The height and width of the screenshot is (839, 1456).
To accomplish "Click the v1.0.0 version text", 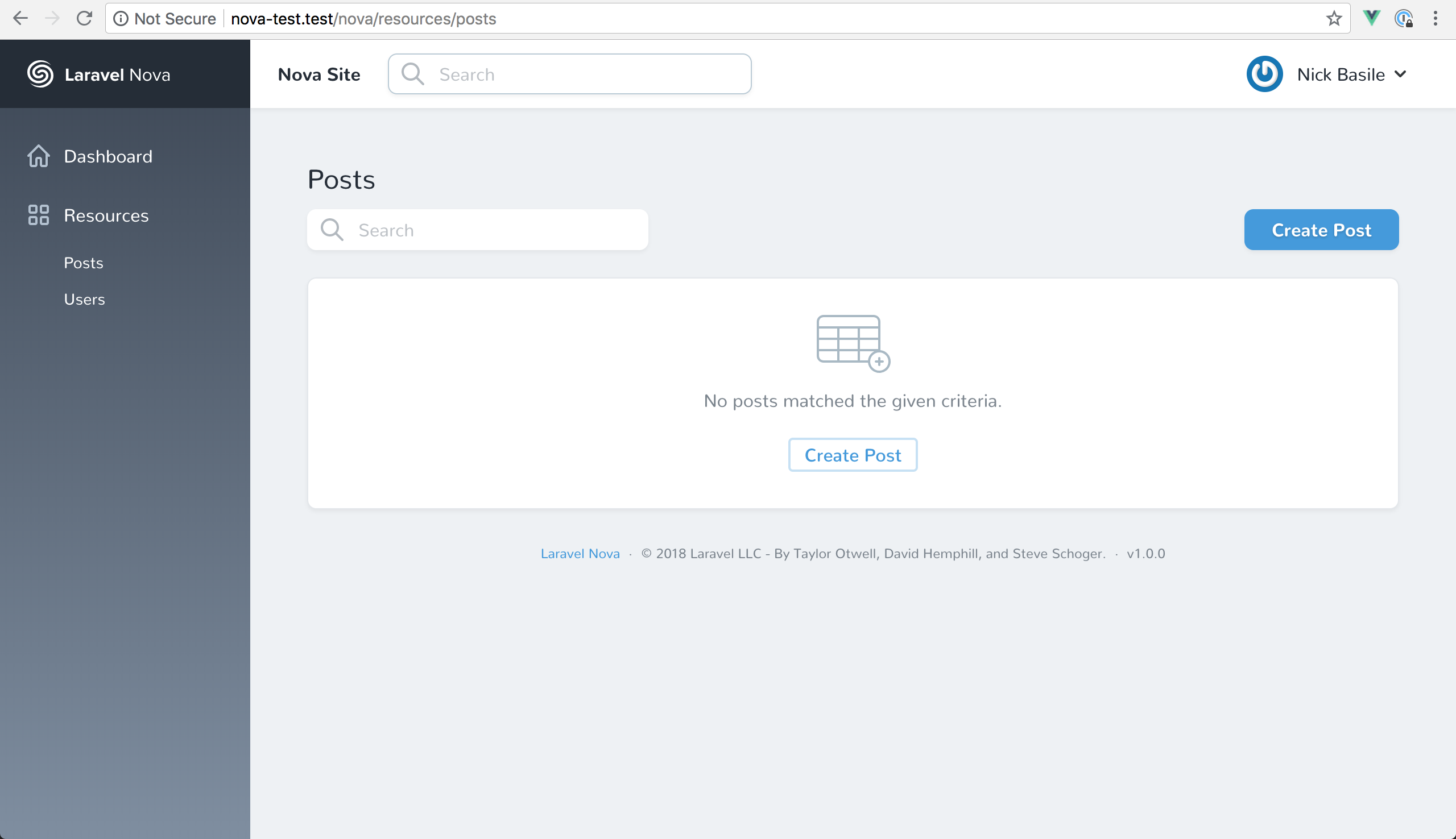I will click(x=1146, y=554).
